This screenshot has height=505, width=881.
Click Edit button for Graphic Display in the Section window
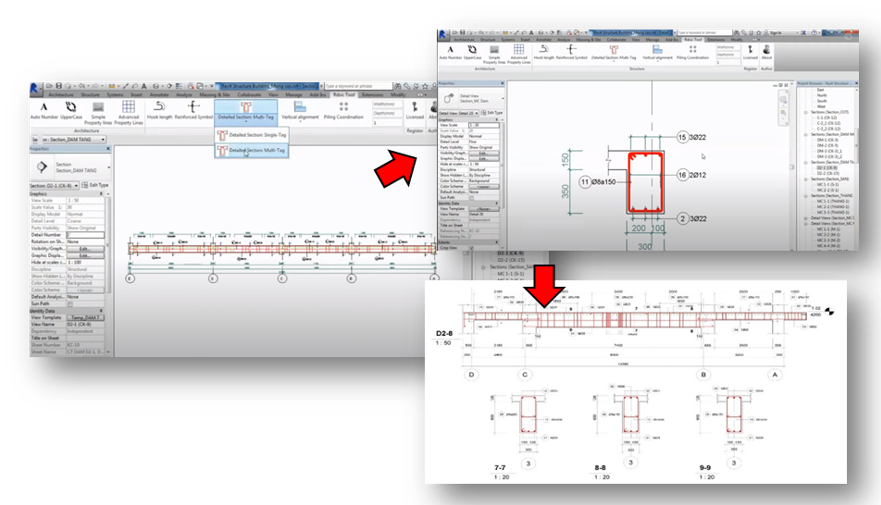tap(85, 256)
